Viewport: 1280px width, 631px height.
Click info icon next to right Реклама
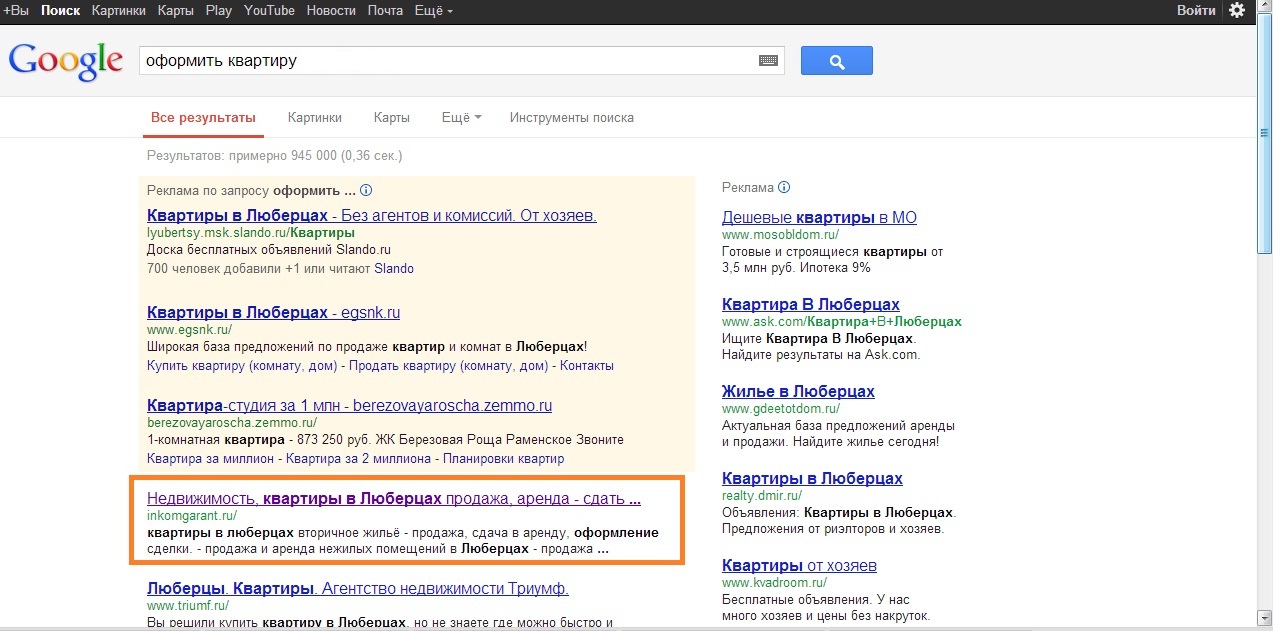784,187
